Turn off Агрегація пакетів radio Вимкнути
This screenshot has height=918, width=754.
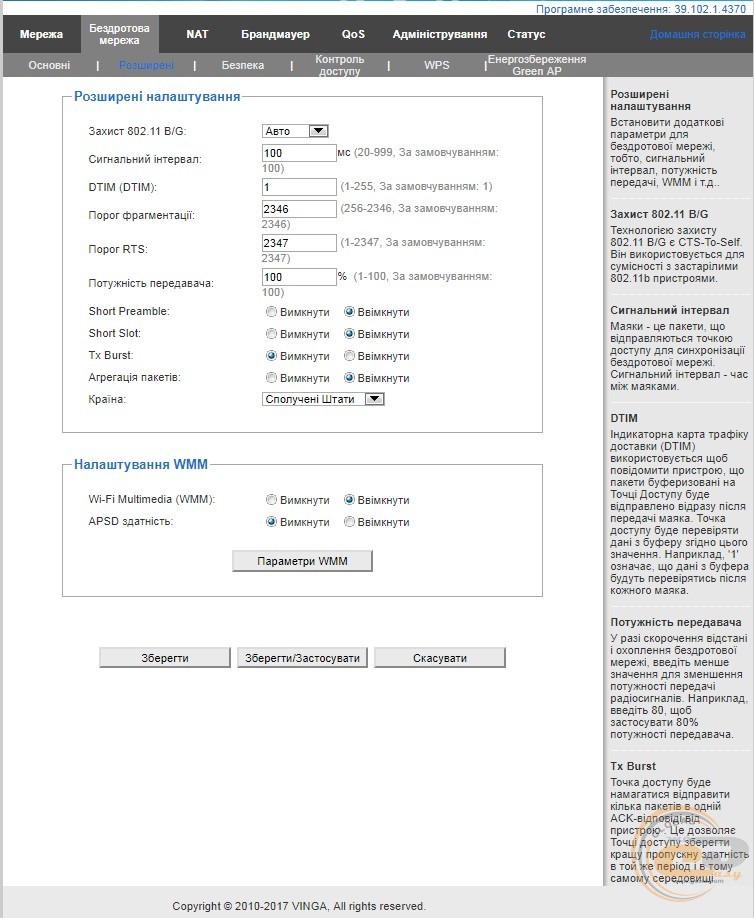pos(271,378)
